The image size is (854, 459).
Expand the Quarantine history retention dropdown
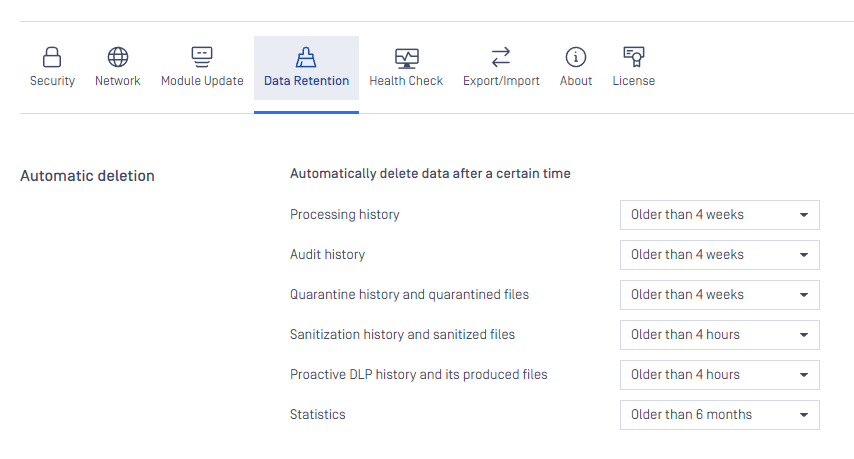click(719, 295)
